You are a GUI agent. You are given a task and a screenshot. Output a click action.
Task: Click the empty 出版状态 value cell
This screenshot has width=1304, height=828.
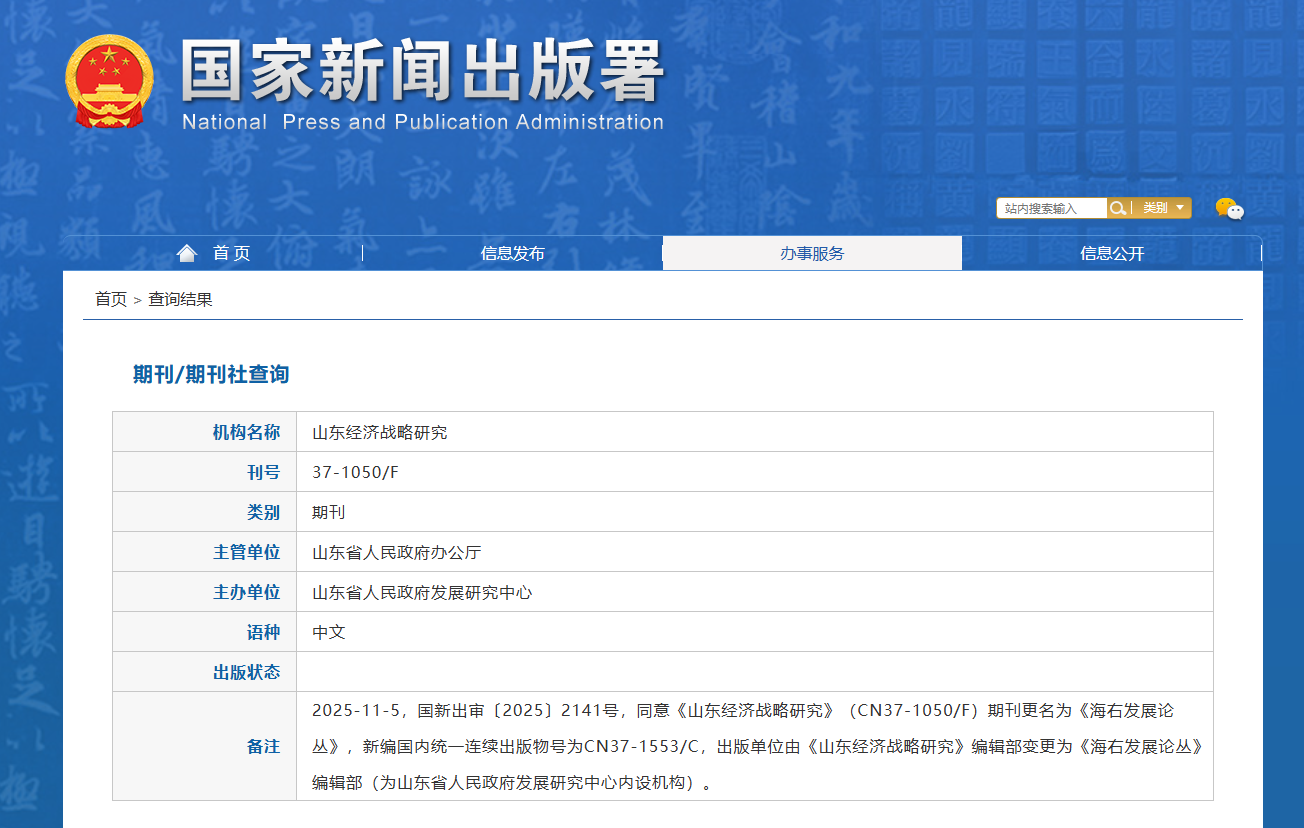[754, 672]
